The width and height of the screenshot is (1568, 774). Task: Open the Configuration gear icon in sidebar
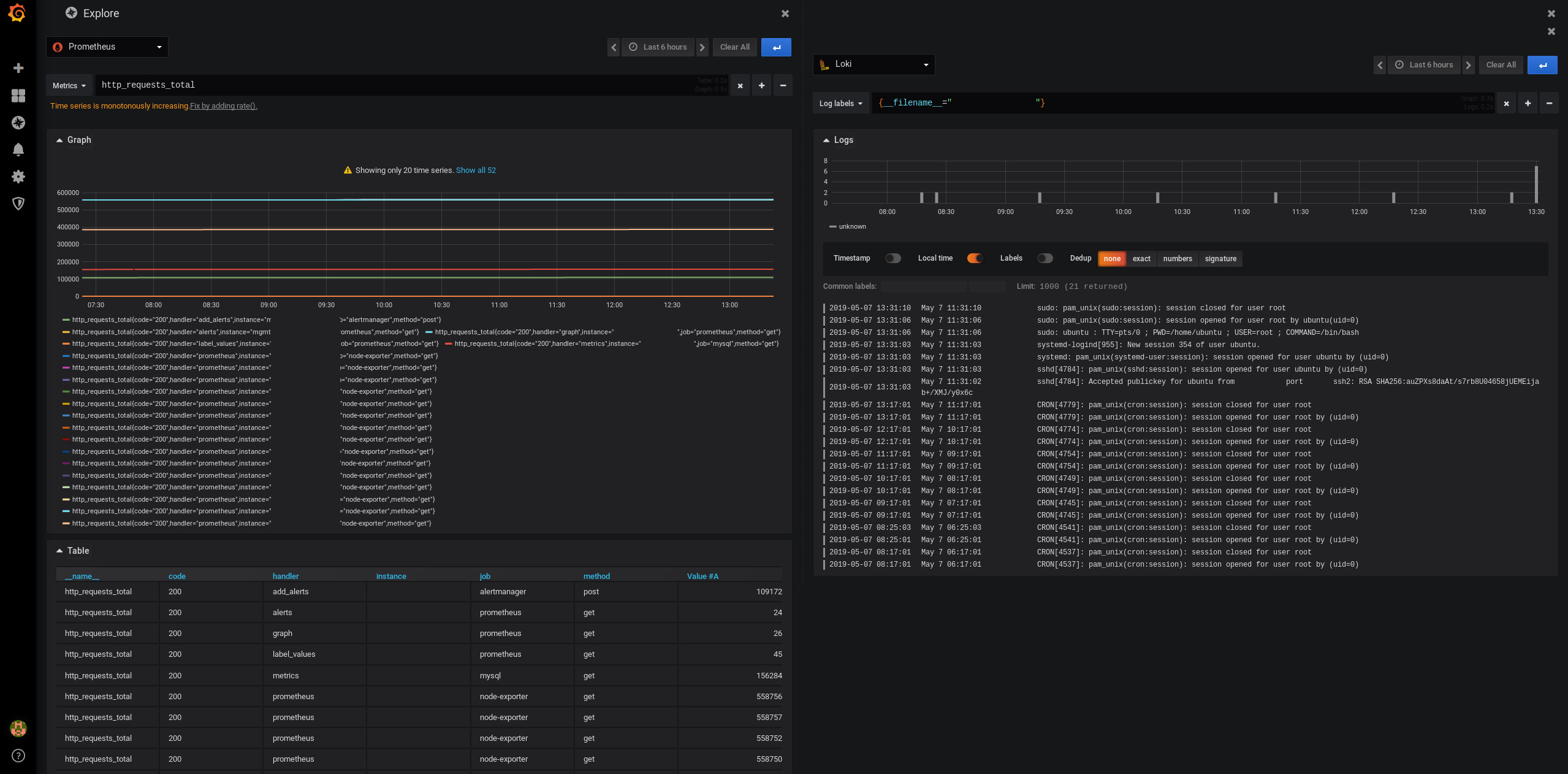pyautogui.click(x=18, y=177)
